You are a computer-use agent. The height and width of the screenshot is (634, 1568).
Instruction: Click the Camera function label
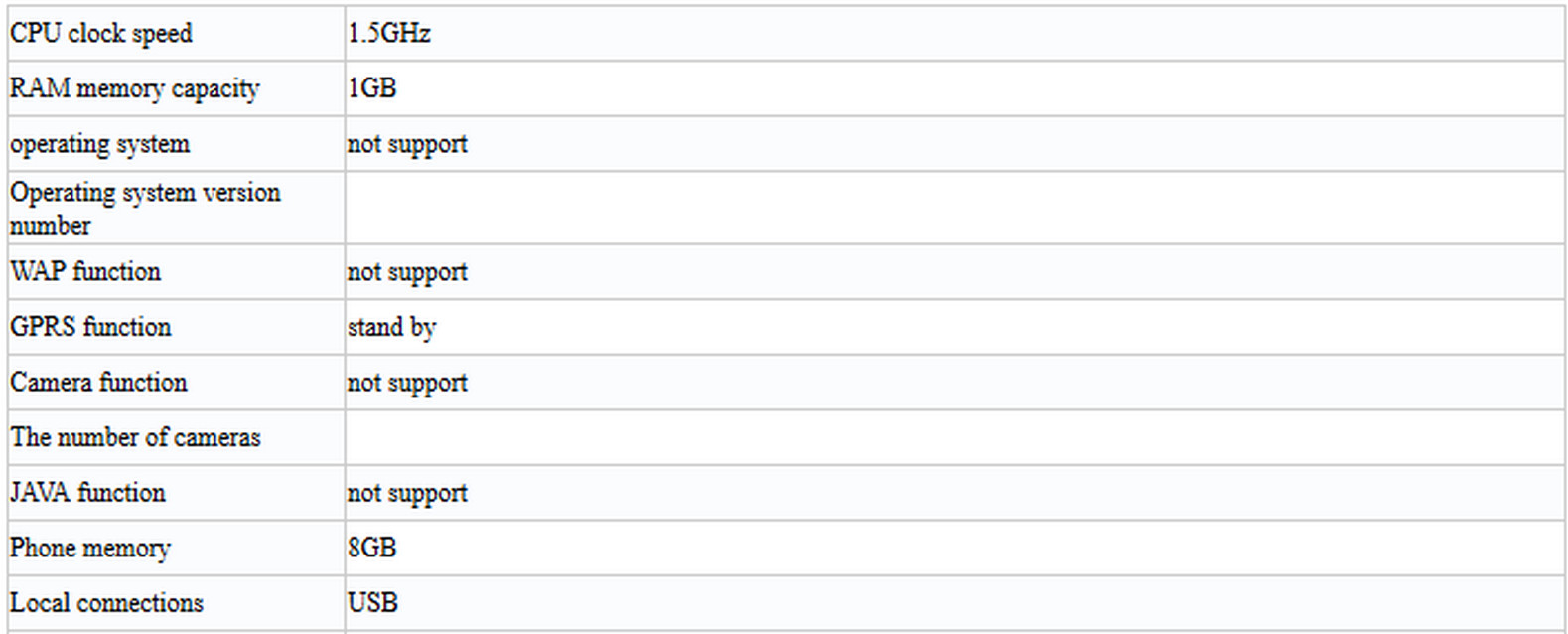[x=98, y=383]
